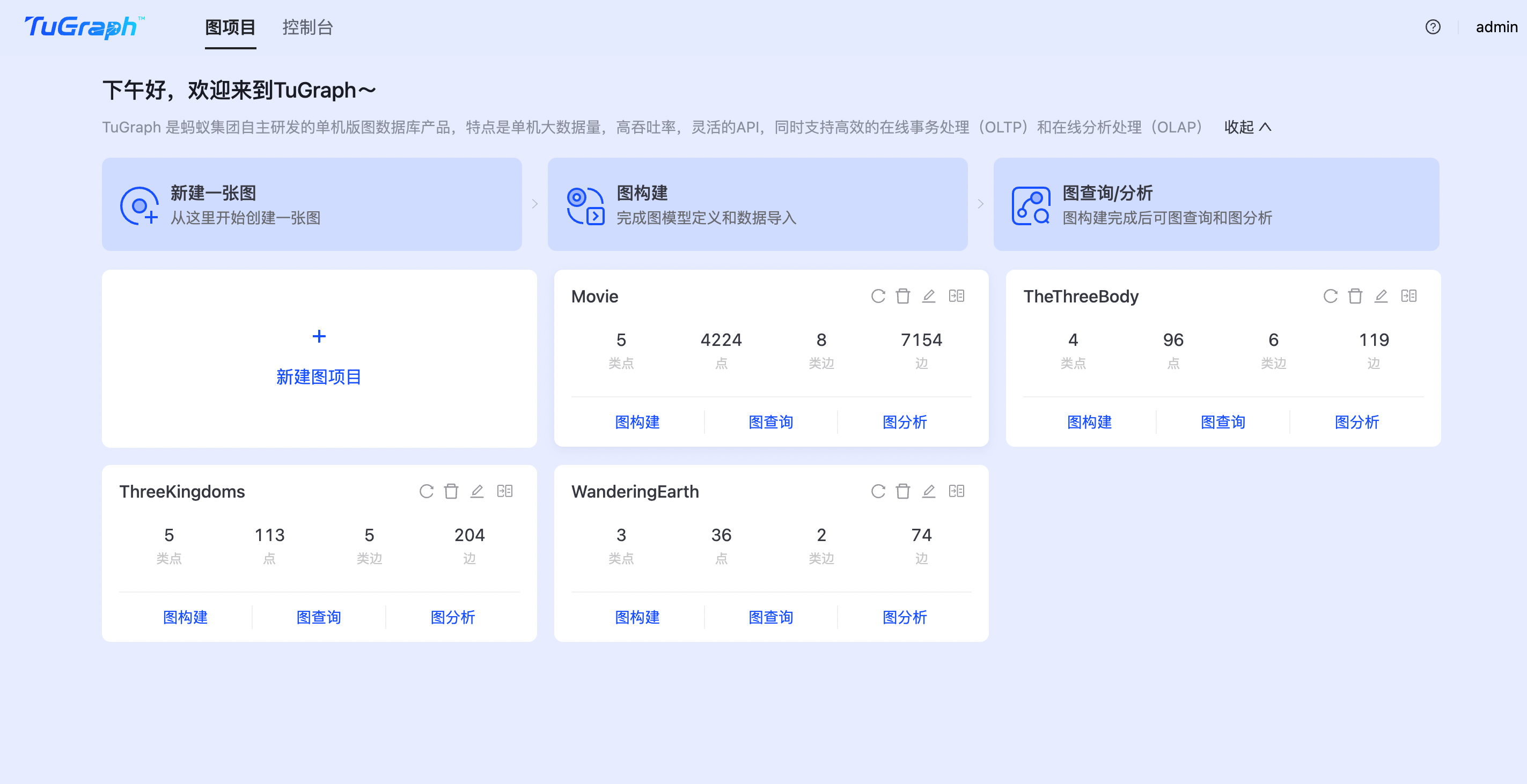
Task: Switch to the 图项目 tab
Action: point(231,27)
